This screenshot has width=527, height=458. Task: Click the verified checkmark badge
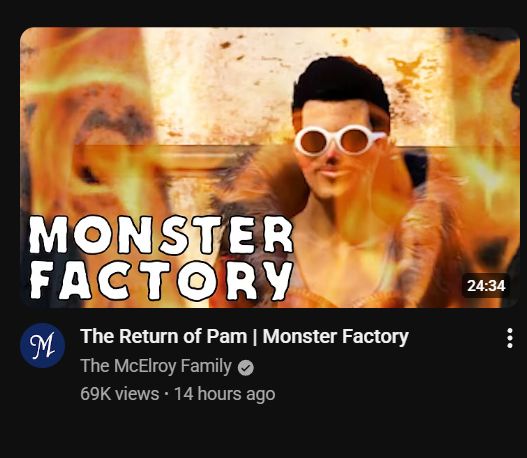(246, 367)
